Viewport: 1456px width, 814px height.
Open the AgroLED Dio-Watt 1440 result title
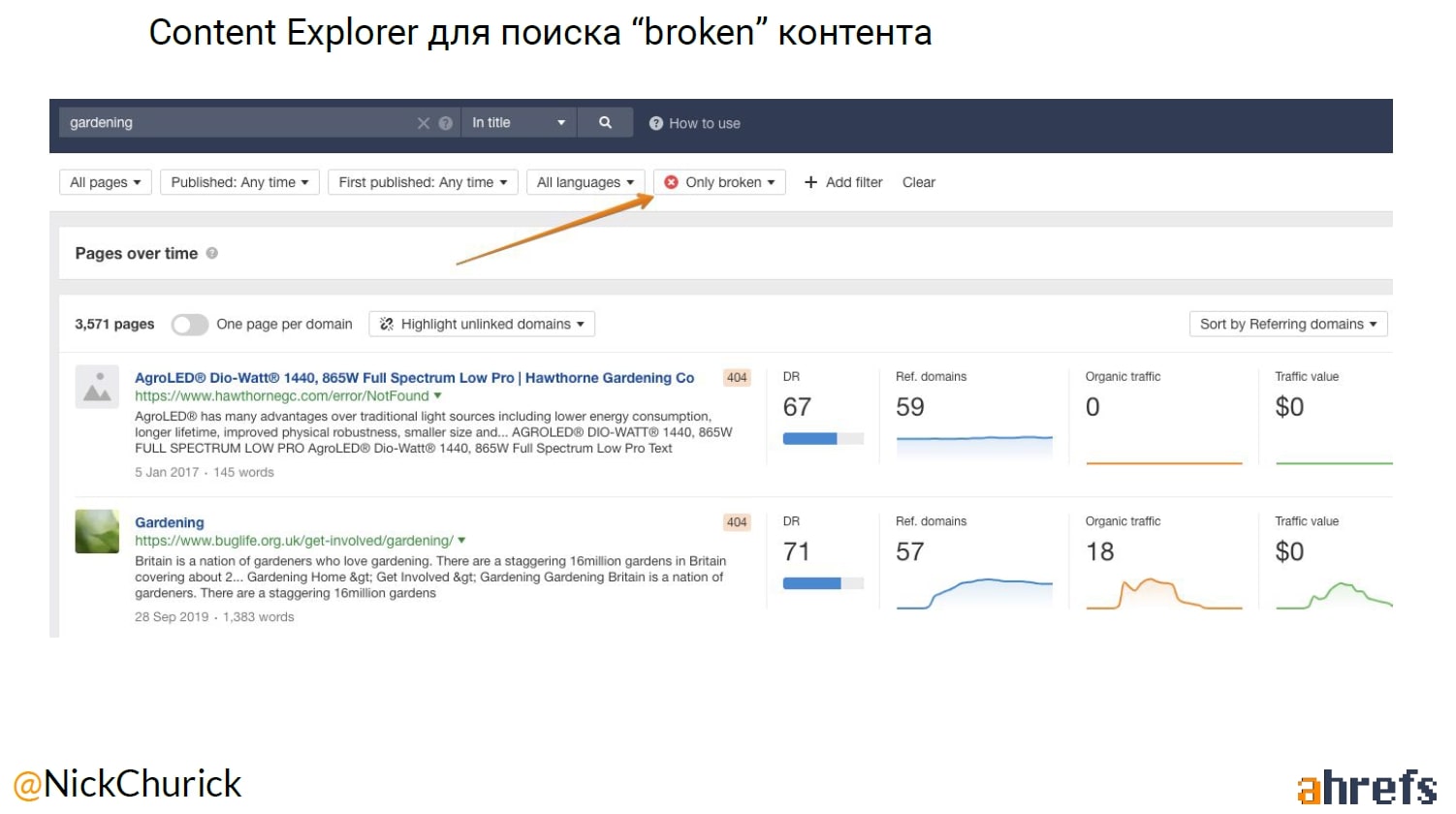(x=414, y=378)
